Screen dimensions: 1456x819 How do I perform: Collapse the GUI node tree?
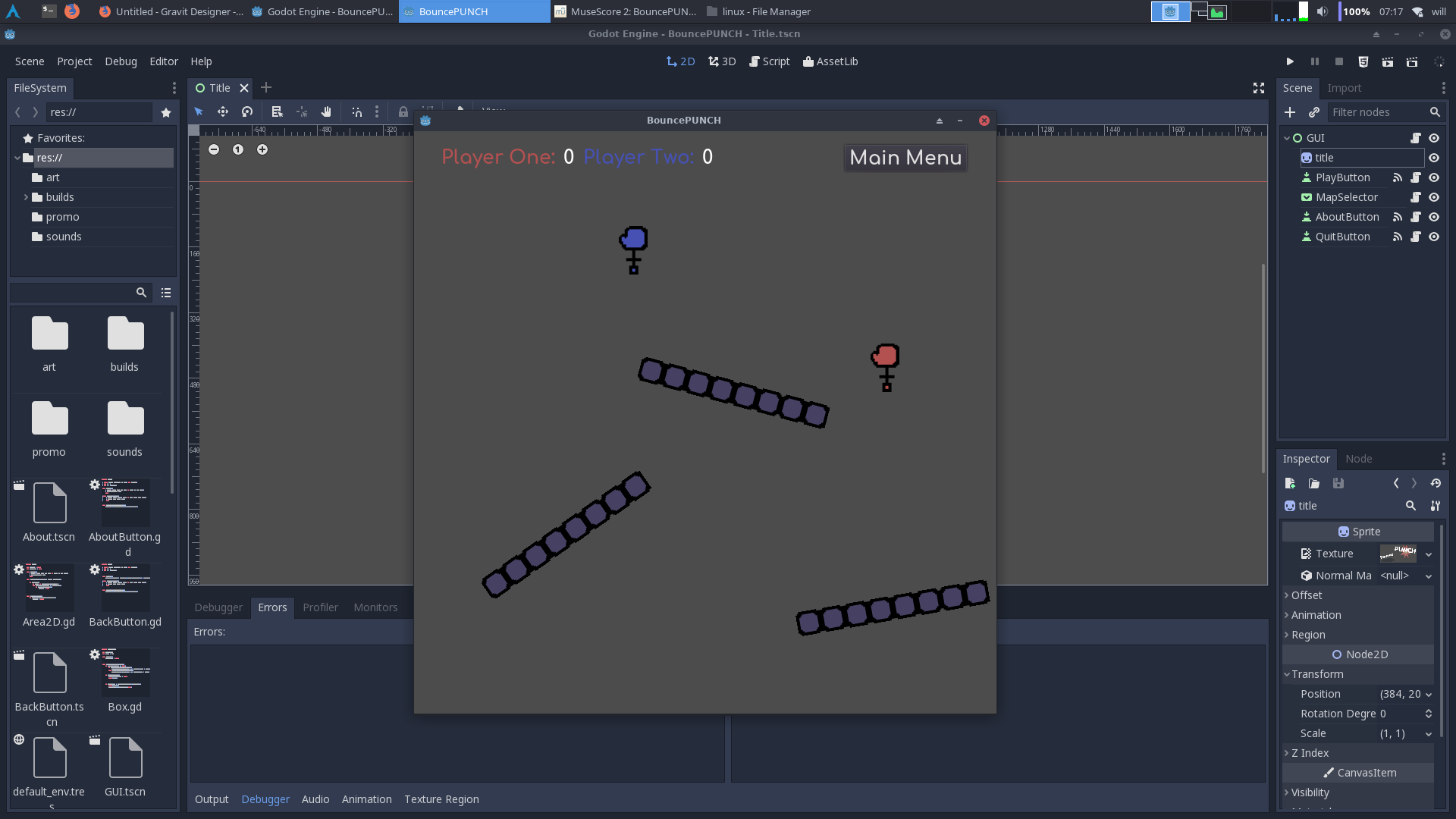[1287, 138]
